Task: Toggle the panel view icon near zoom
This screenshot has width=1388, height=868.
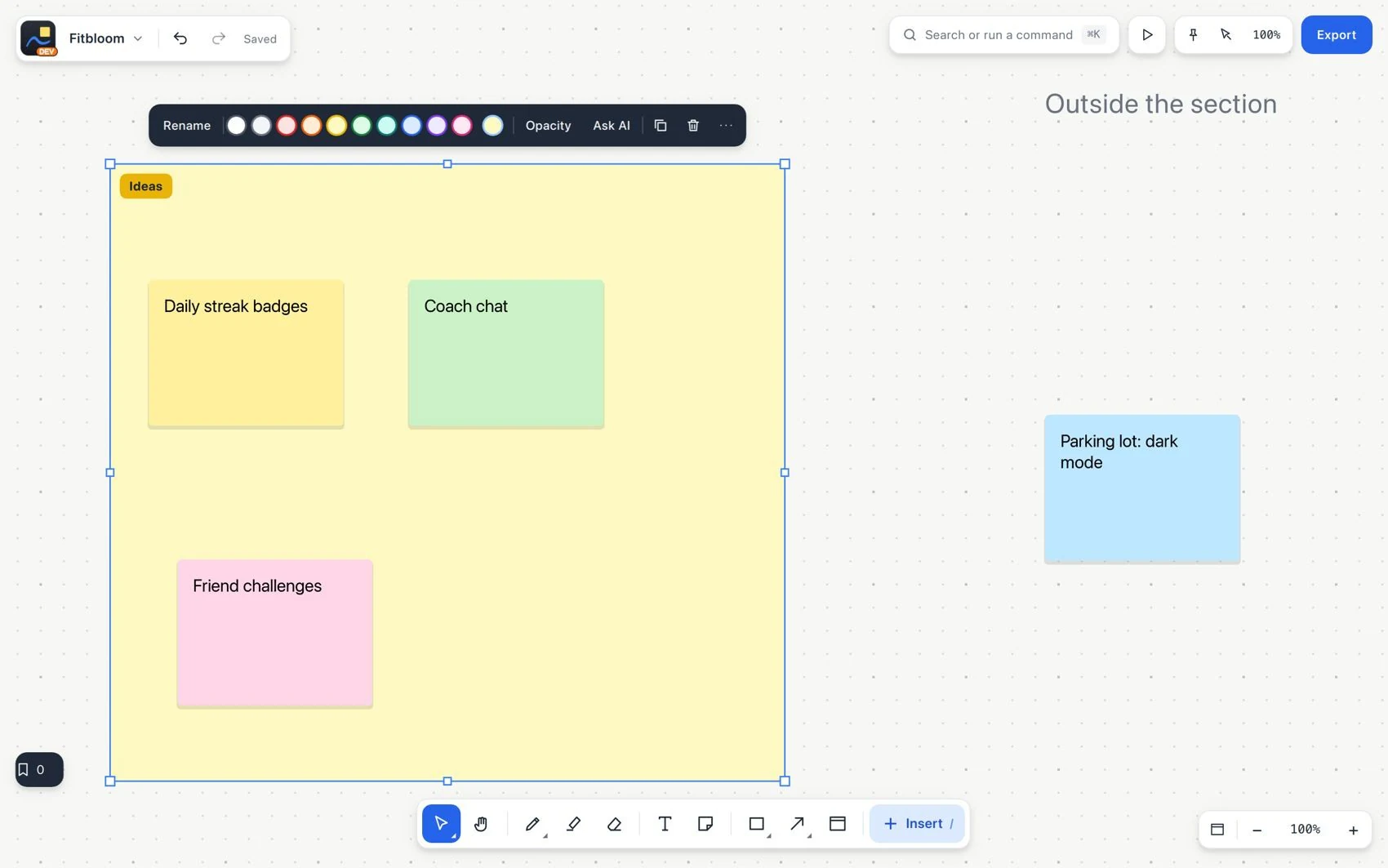Action: tap(1217, 829)
